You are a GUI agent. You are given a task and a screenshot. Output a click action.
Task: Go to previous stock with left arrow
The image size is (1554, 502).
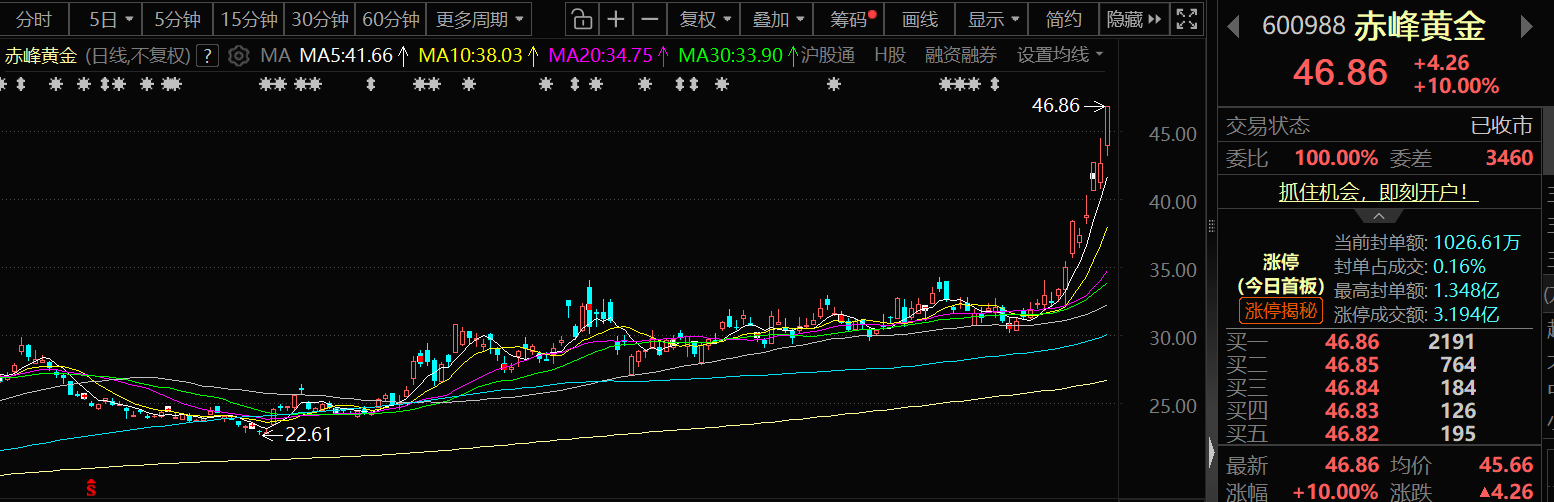point(1235,27)
